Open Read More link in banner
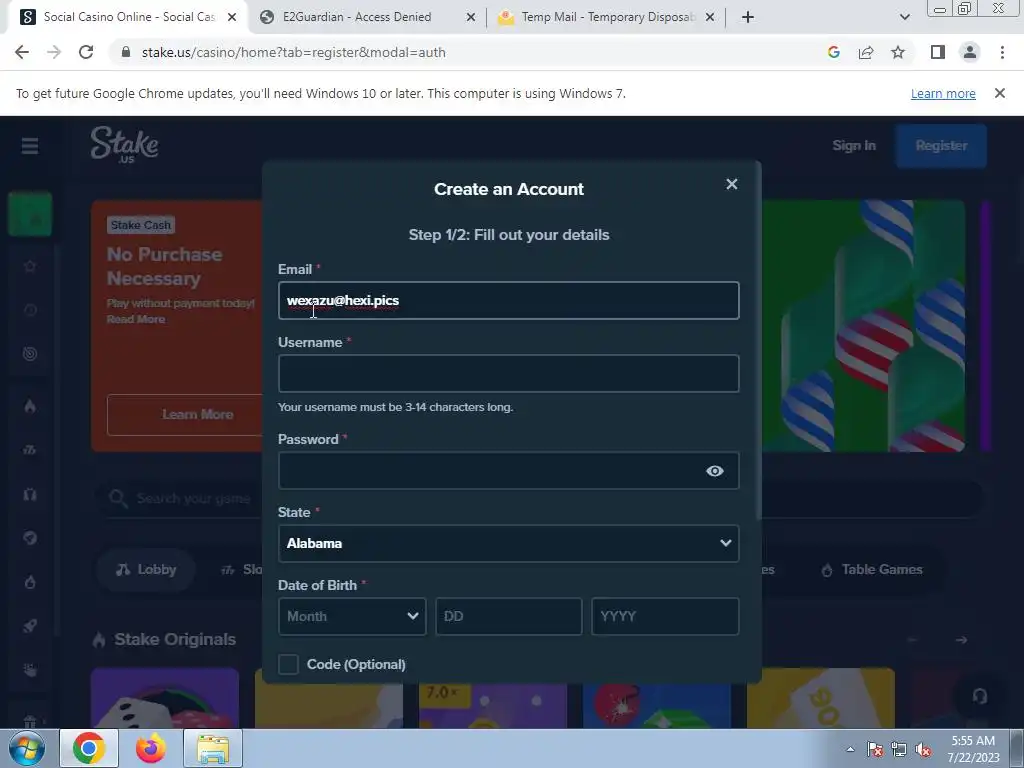1024x768 pixels. pyautogui.click(x=136, y=319)
